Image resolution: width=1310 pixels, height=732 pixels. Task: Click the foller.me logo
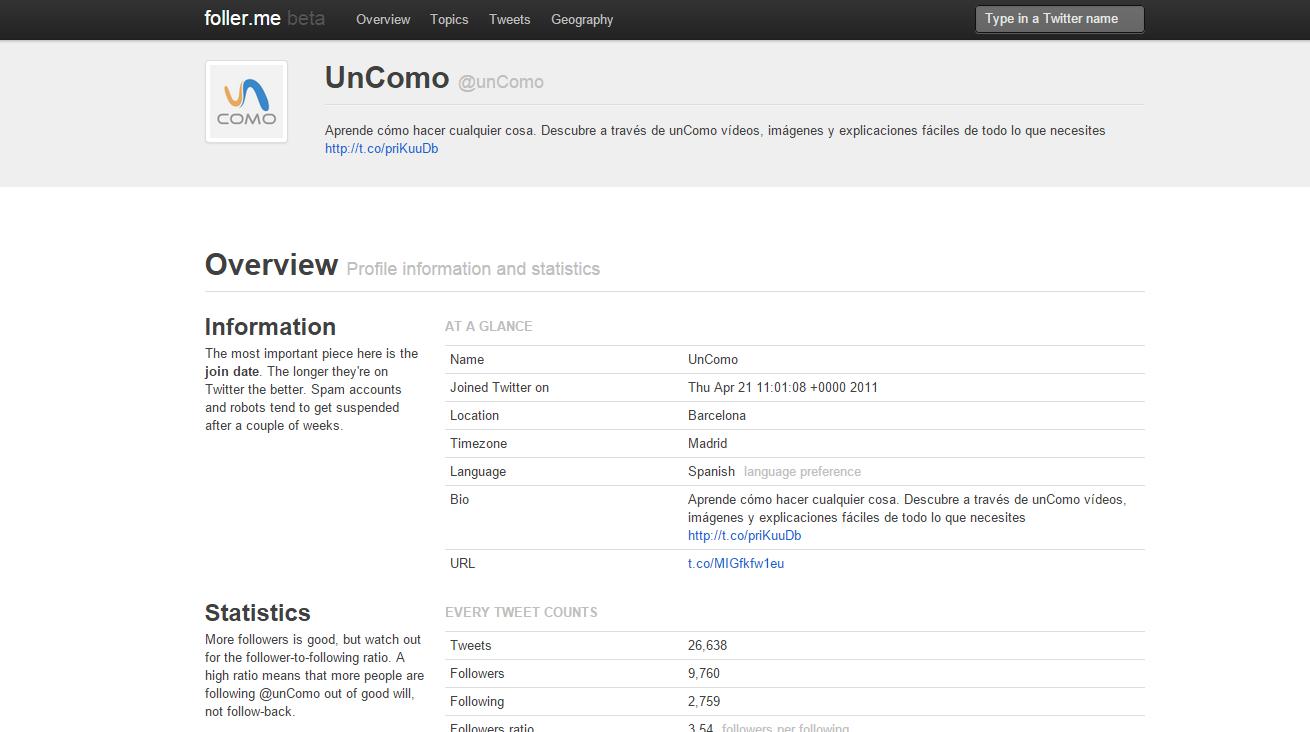[242, 19]
